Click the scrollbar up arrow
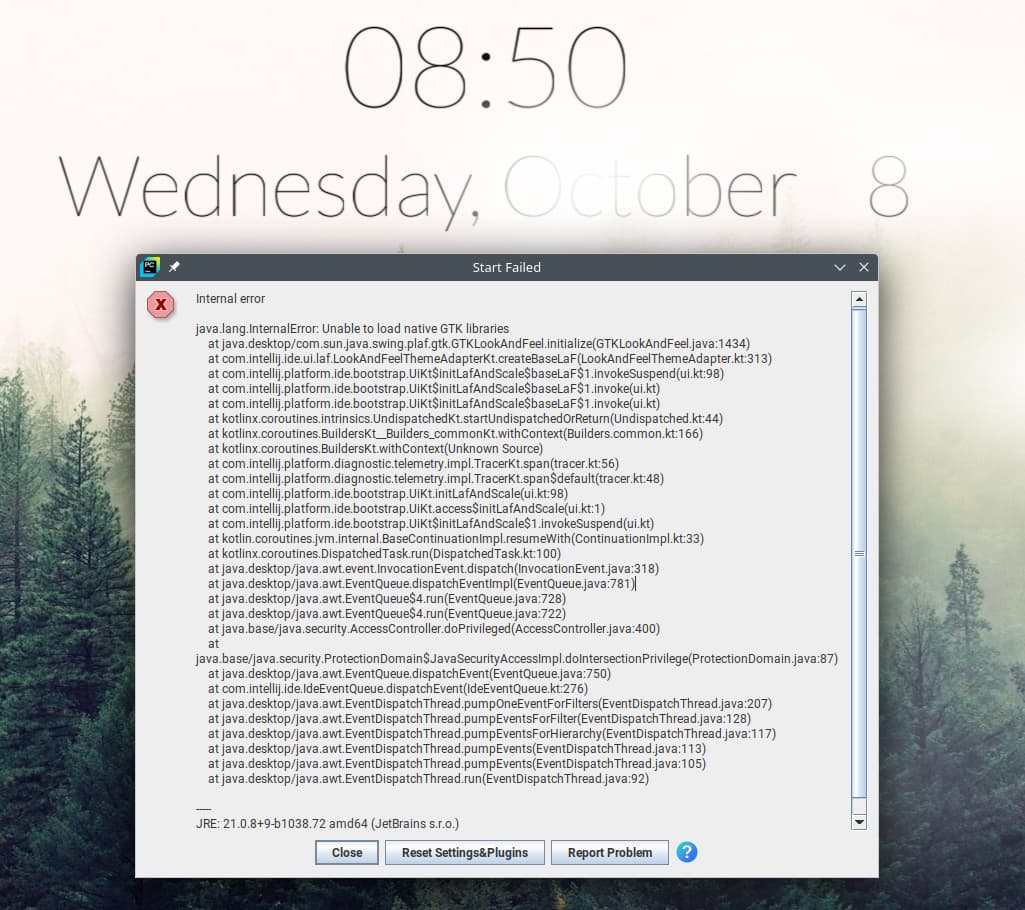1025x910 pixels. 858,299
